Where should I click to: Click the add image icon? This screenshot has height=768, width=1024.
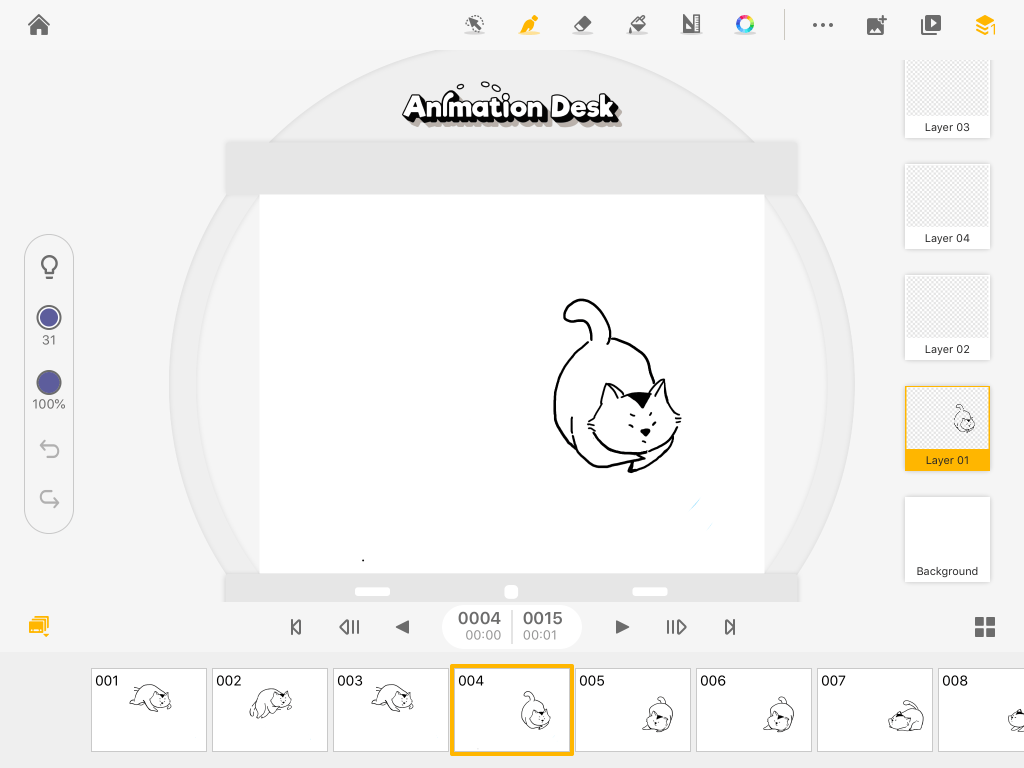pyautogui.click(x=876, y=25)
